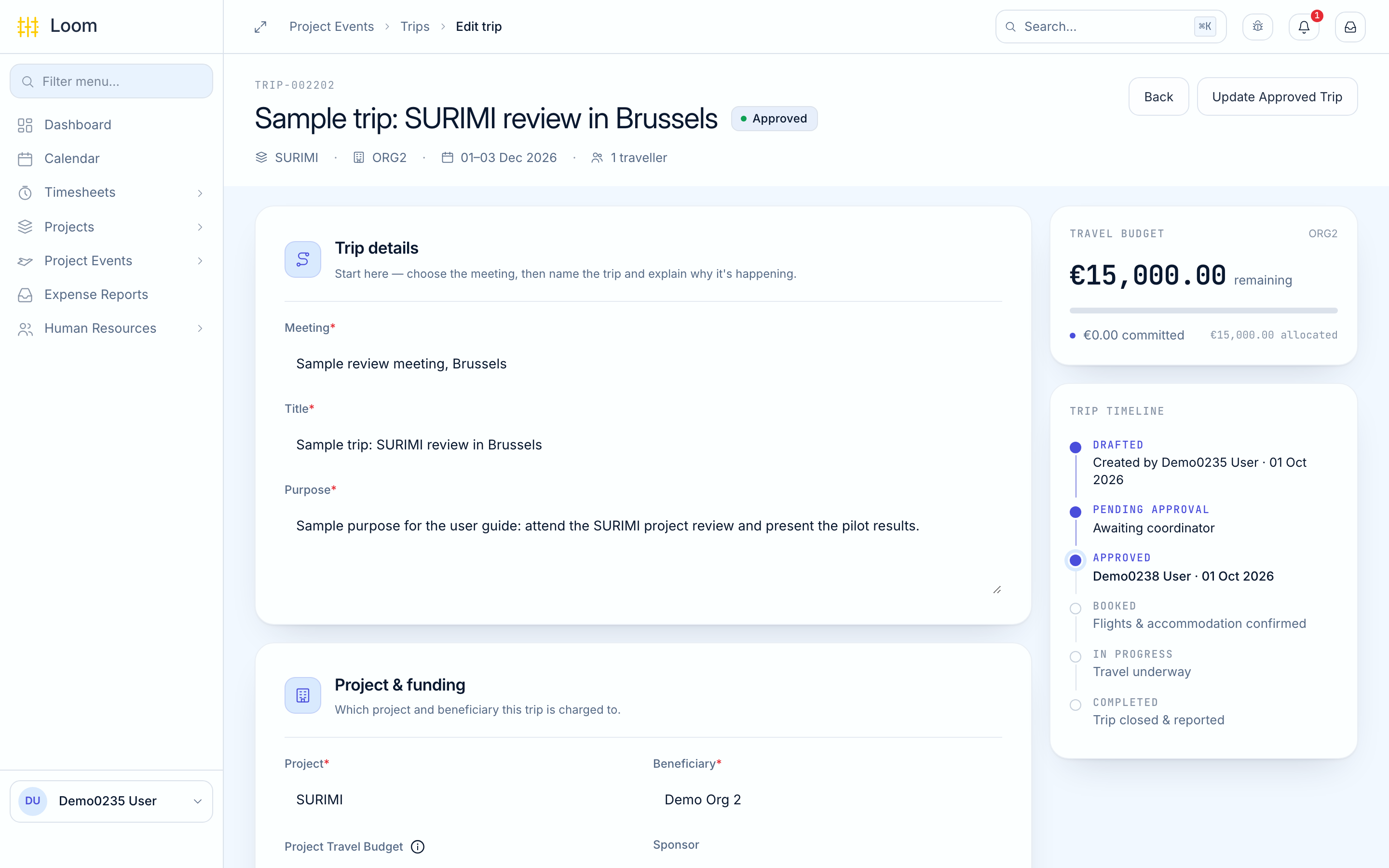Focus the Filter menu input field

click(x=111, y=81)
